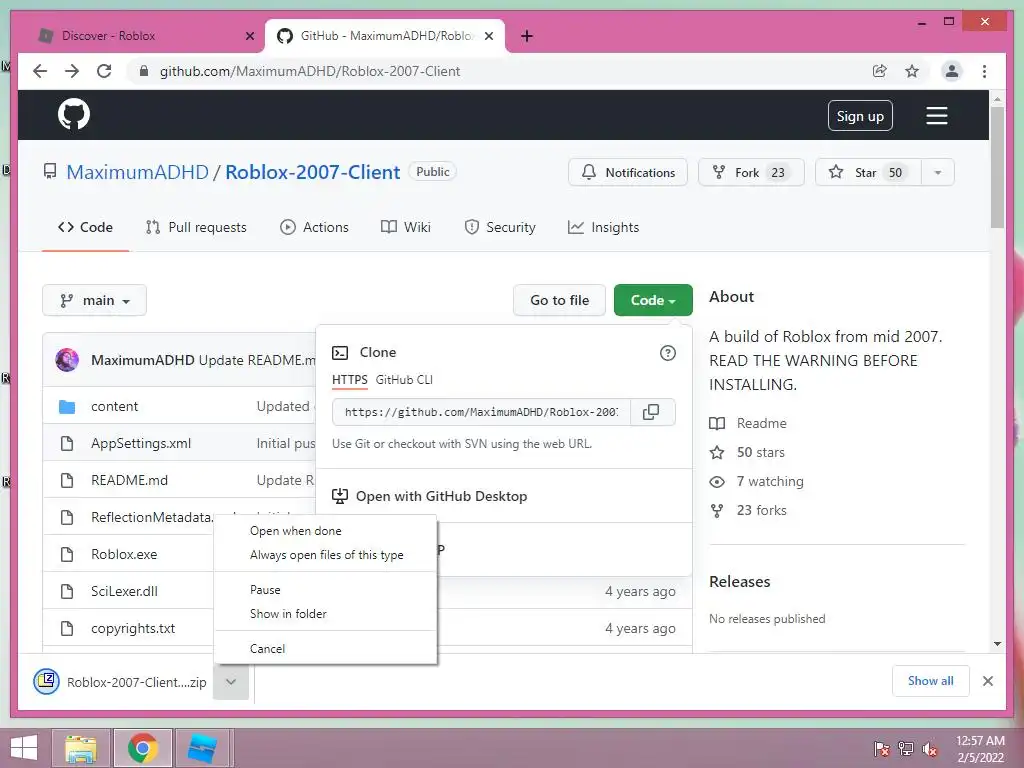
Task: Click Open with GitHub Desktop
Action: (431, 496)
